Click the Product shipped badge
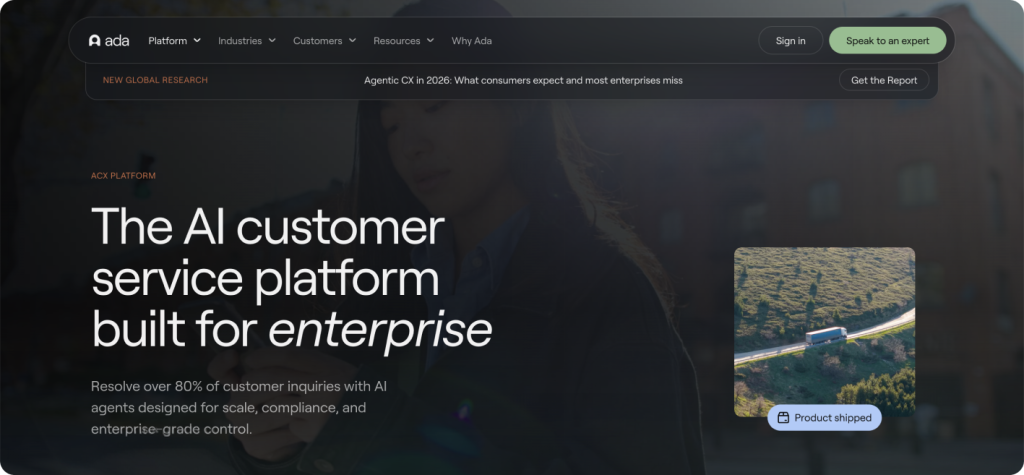1024x475 pixels. [x=824, y=418]
